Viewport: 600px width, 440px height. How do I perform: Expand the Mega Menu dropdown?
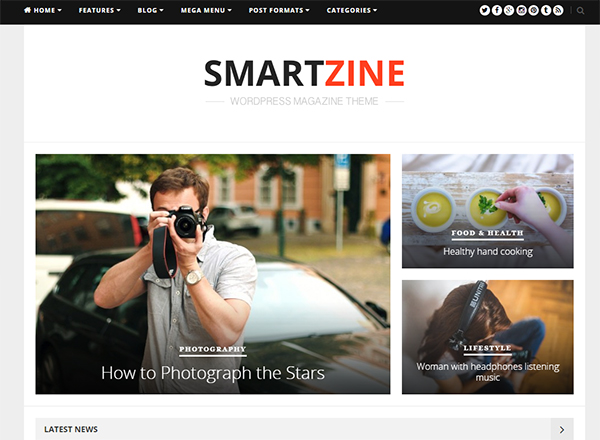(206, 10)
